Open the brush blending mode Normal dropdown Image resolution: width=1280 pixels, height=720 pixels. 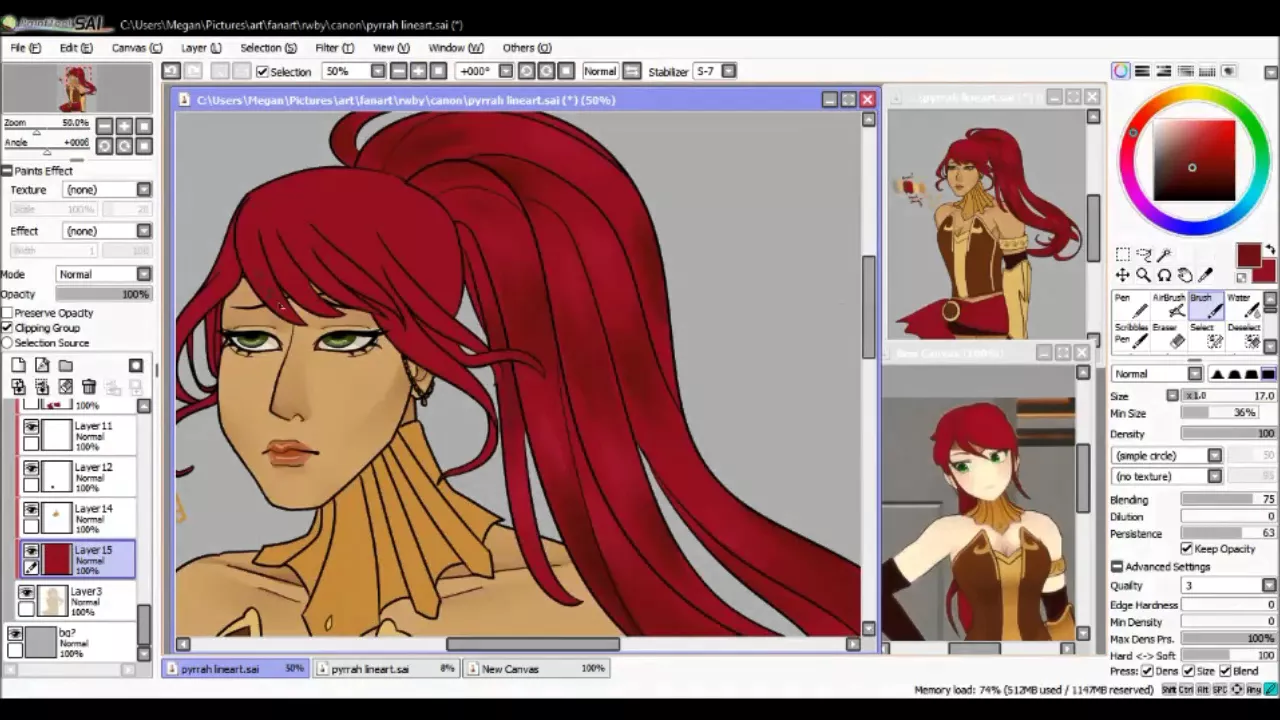[x=1195, y=374]
